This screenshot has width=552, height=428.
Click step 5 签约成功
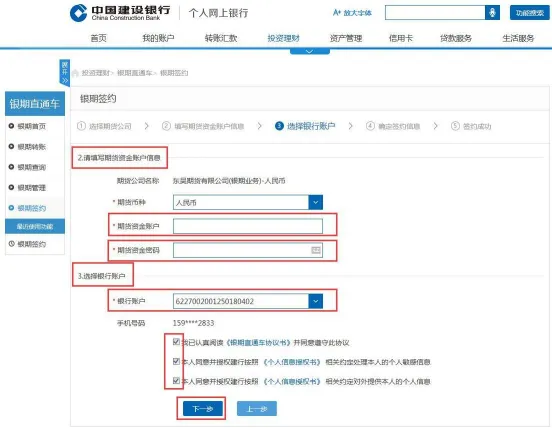coord(471,126)
